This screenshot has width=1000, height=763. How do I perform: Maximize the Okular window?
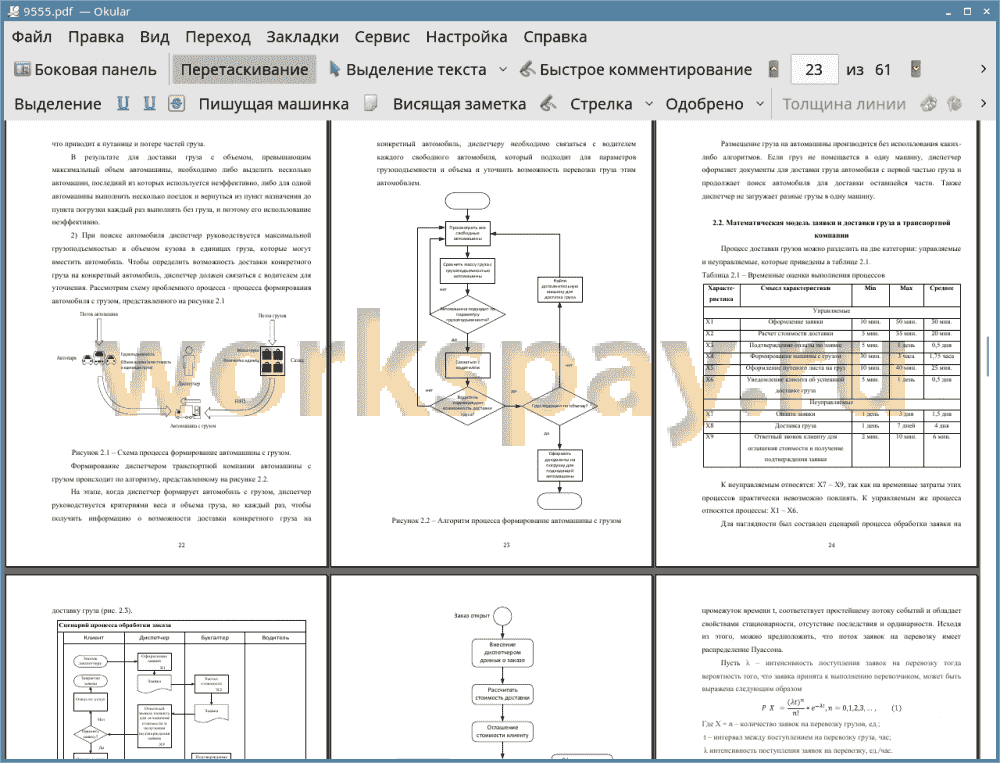967,11
